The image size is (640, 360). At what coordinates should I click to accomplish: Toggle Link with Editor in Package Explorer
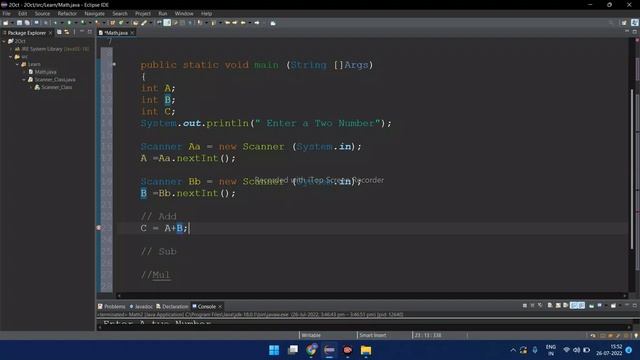pyautogui.click(x=67, y=32)
